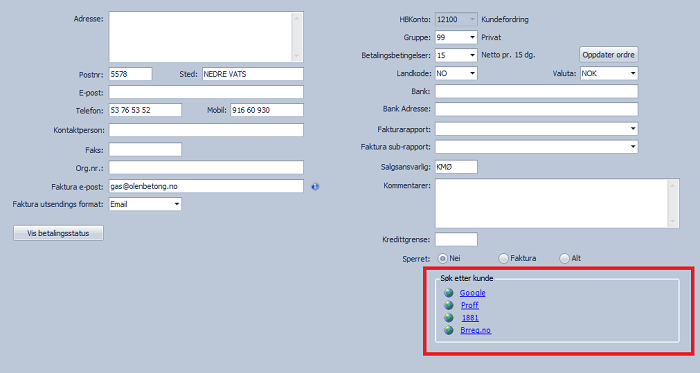Open the 1881 search link

pos(470,318)
